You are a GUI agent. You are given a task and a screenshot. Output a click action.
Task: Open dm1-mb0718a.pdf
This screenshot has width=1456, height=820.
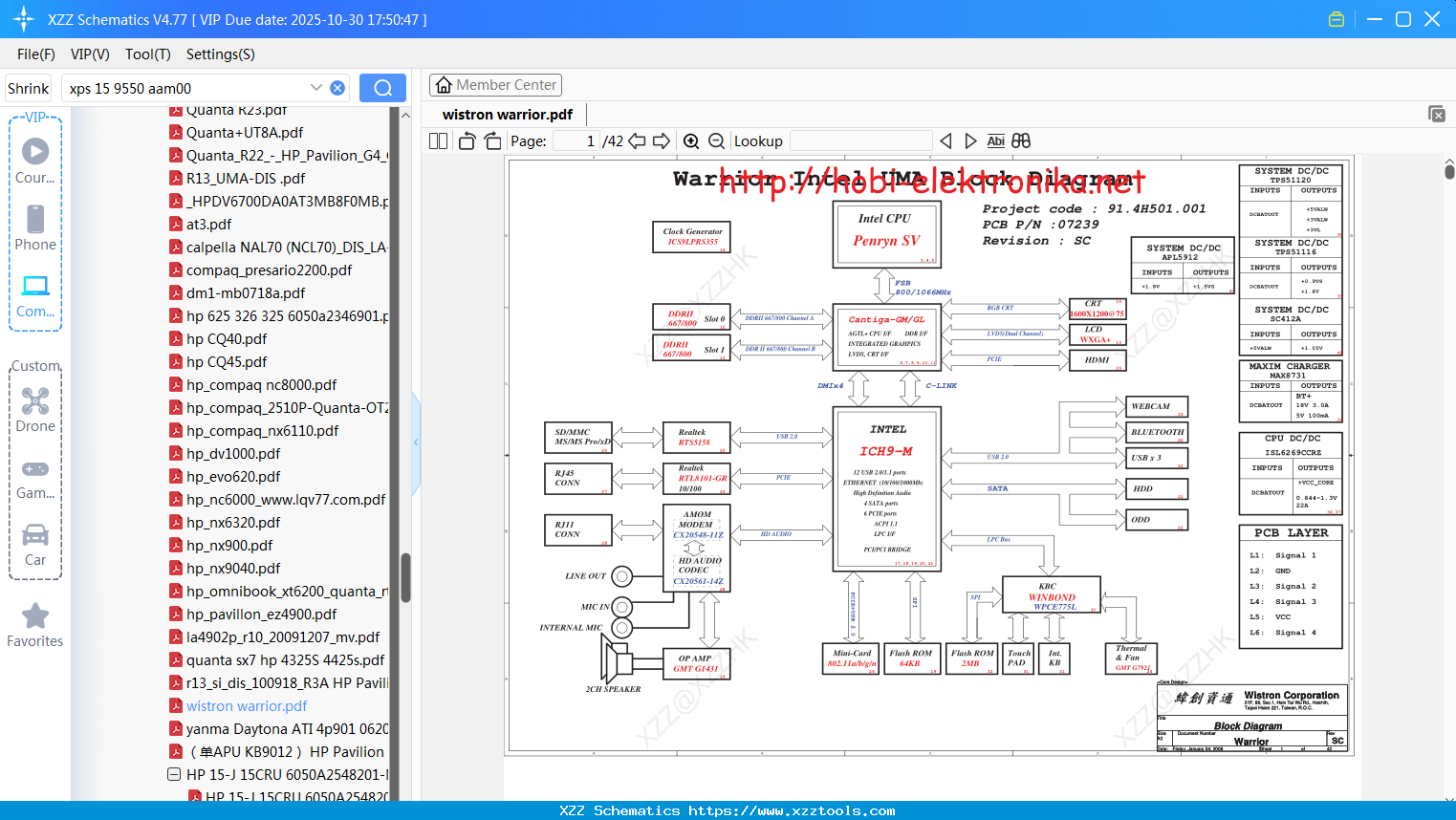[x=246, y=293]
